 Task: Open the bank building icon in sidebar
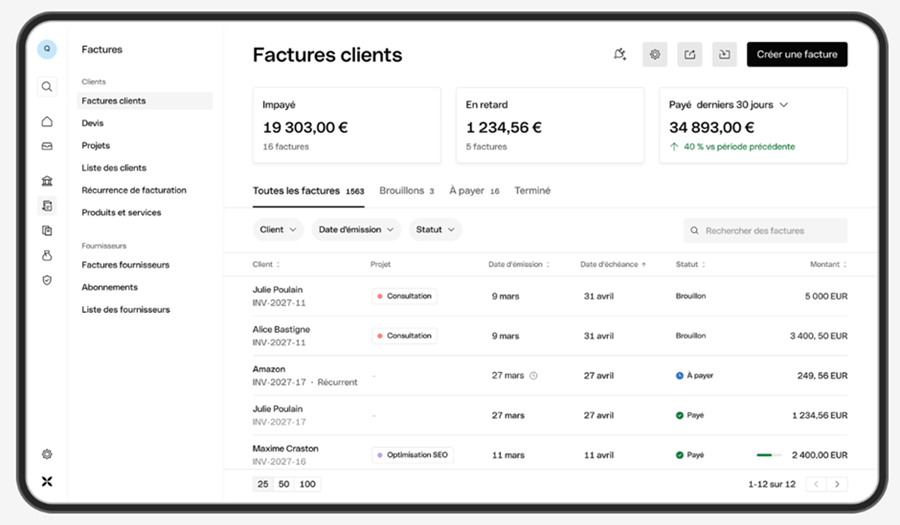(x=47, y=181)
